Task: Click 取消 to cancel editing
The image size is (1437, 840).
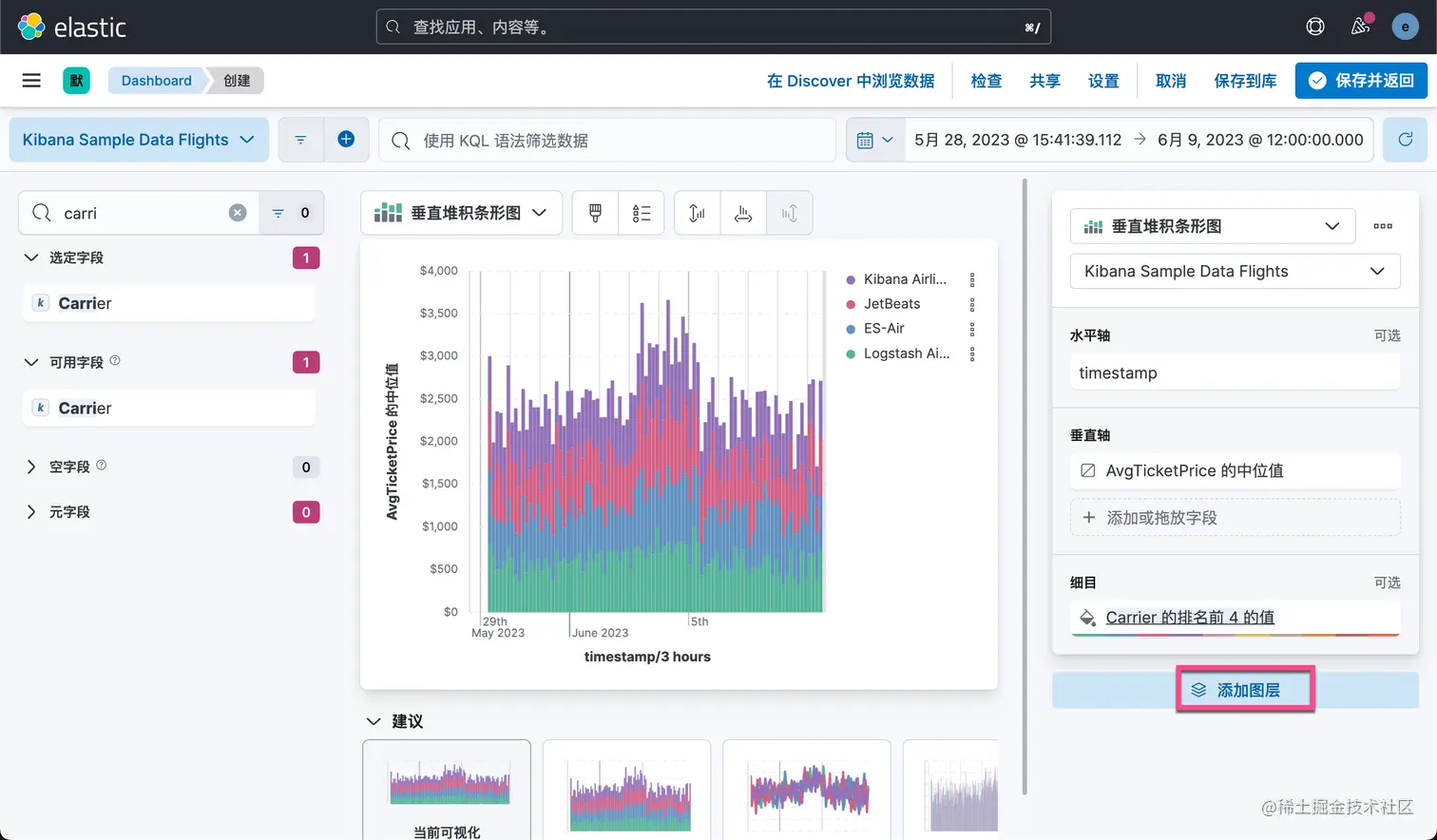Action: click(1171, 81)
